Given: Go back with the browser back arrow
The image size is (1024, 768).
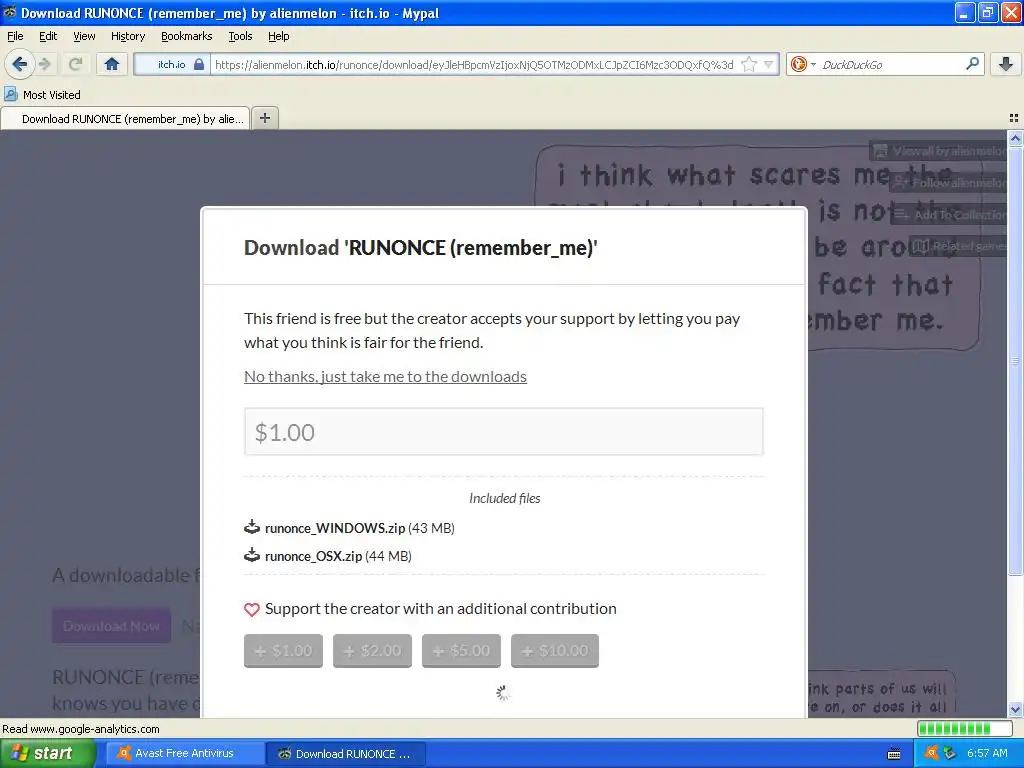Looking at the screenshot, I should click(x=19, y=64).
